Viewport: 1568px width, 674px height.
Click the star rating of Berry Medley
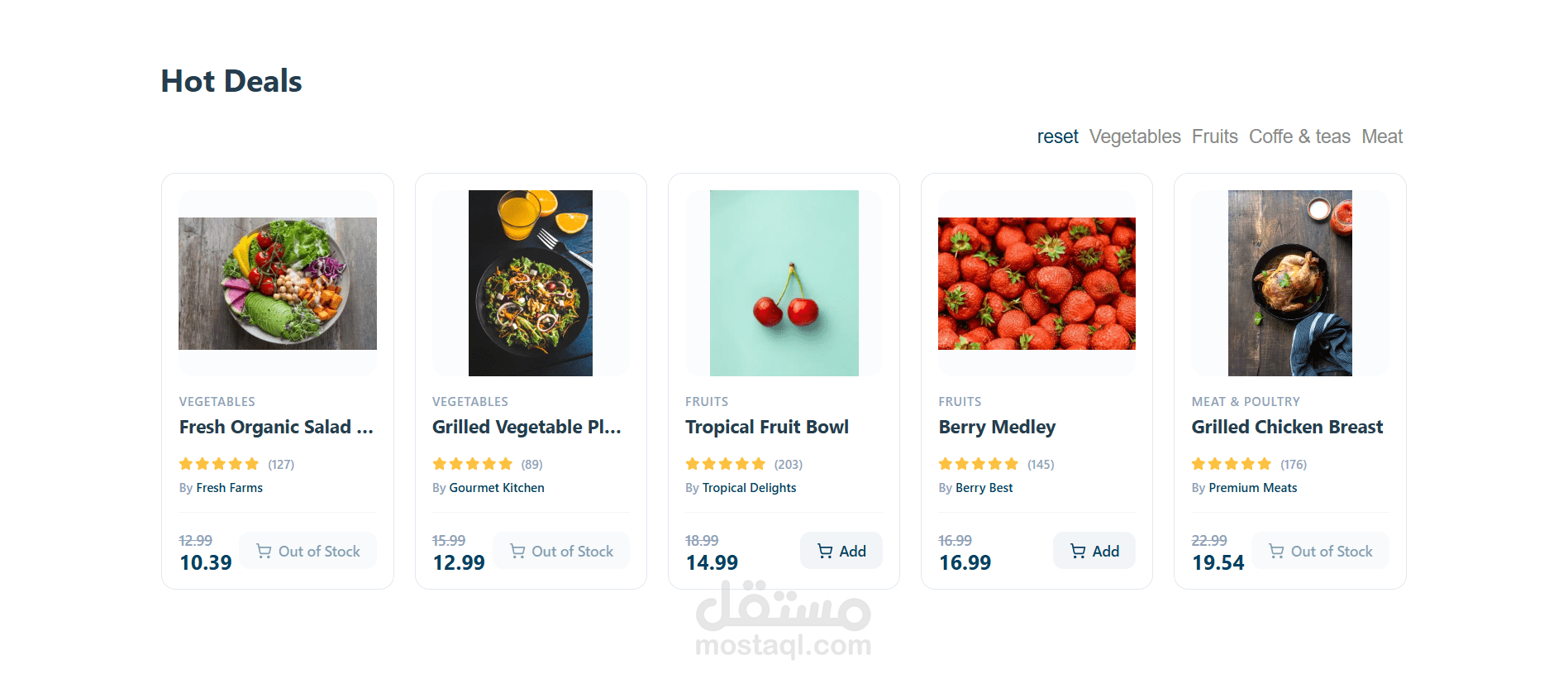point(979,464)
